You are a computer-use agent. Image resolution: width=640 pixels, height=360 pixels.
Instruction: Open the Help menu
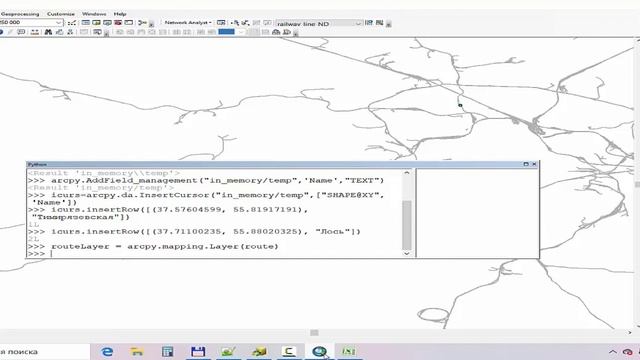pos(120,14)
